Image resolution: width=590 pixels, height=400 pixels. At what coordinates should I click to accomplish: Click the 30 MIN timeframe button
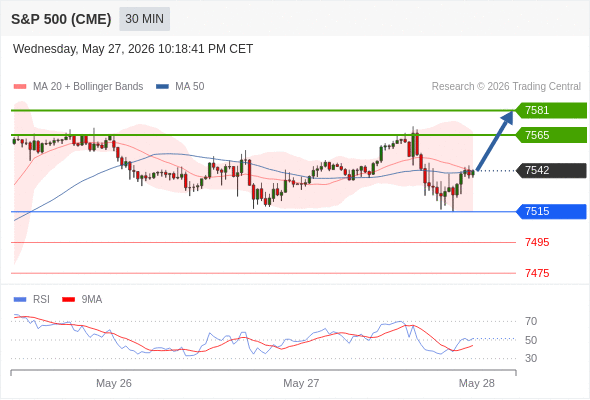pos(144,19)
